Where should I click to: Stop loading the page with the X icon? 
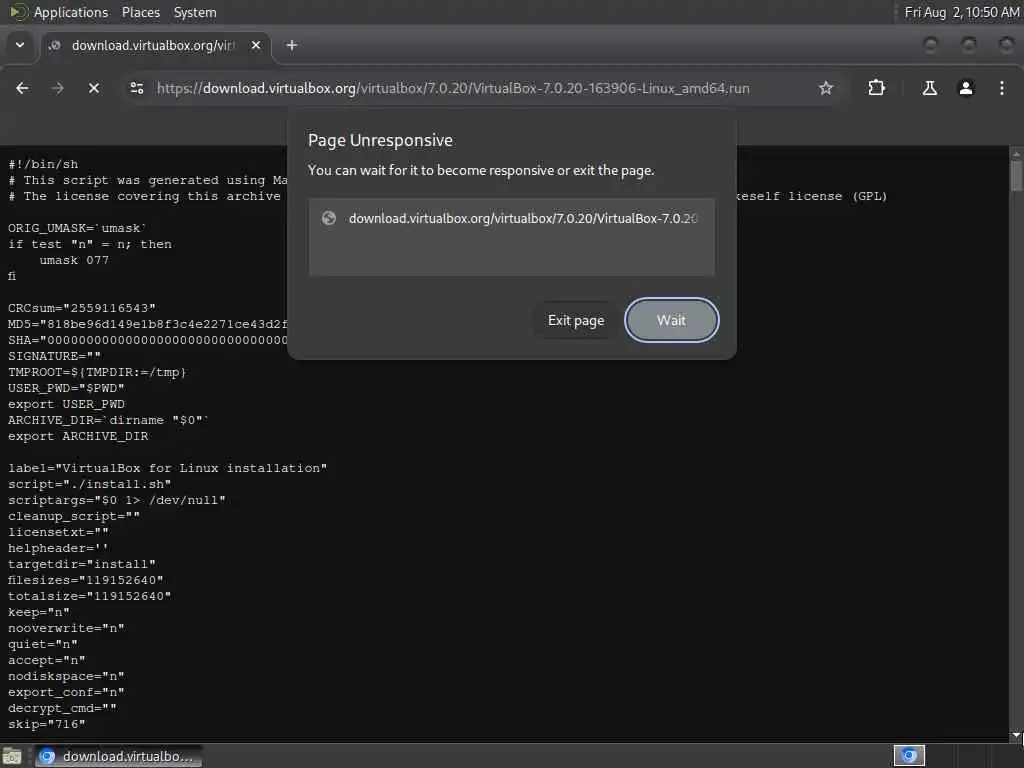[94, 88]
